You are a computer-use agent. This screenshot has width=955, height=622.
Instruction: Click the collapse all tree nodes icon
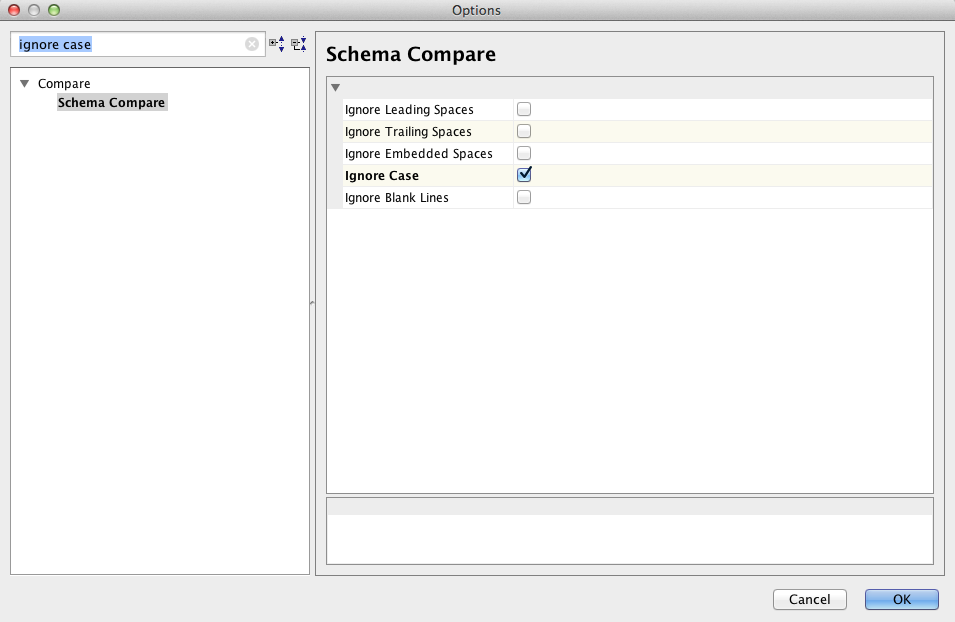tap(298, 44)
